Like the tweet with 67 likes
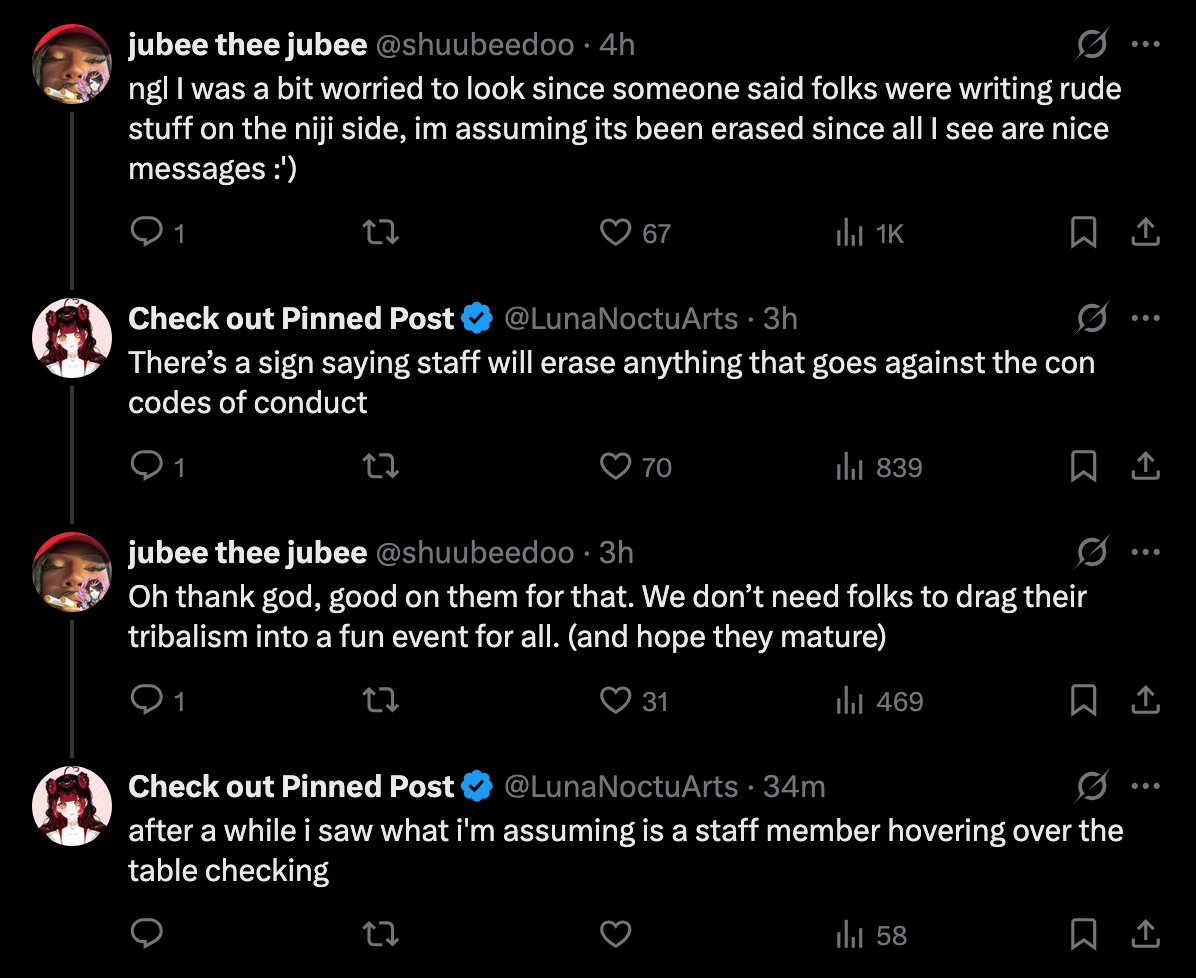The image size is (1196, 978). (616, 233)
